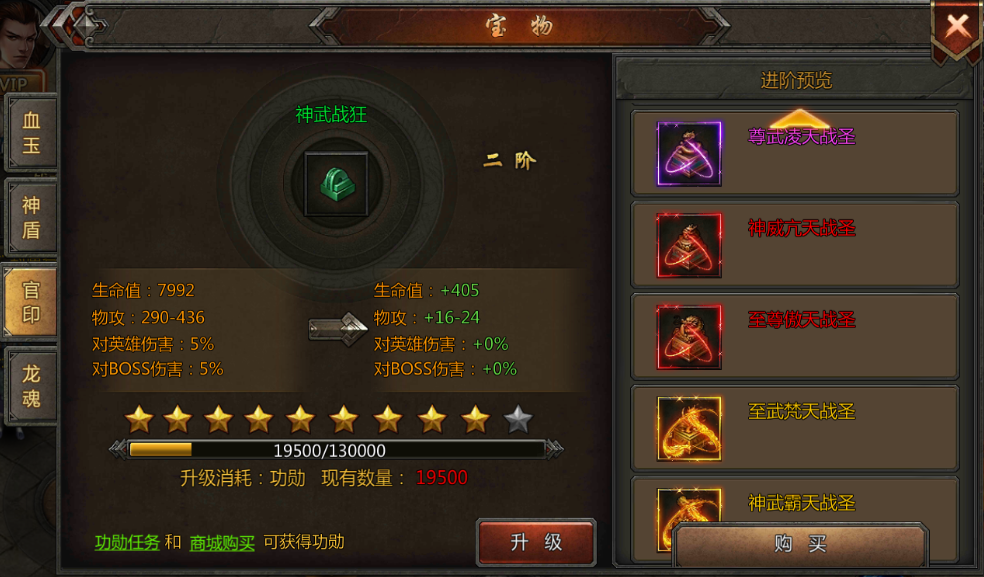Click the upward yellow arrow in preview list
984x577 pixels.
point(799,119)
